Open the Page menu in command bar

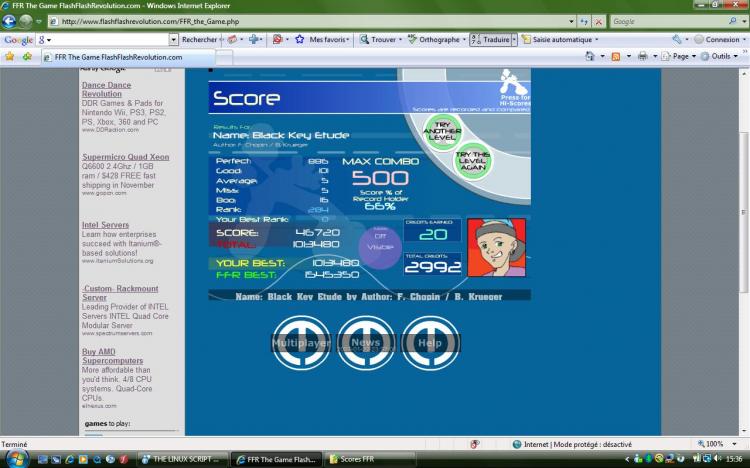[x=679, y=56]
